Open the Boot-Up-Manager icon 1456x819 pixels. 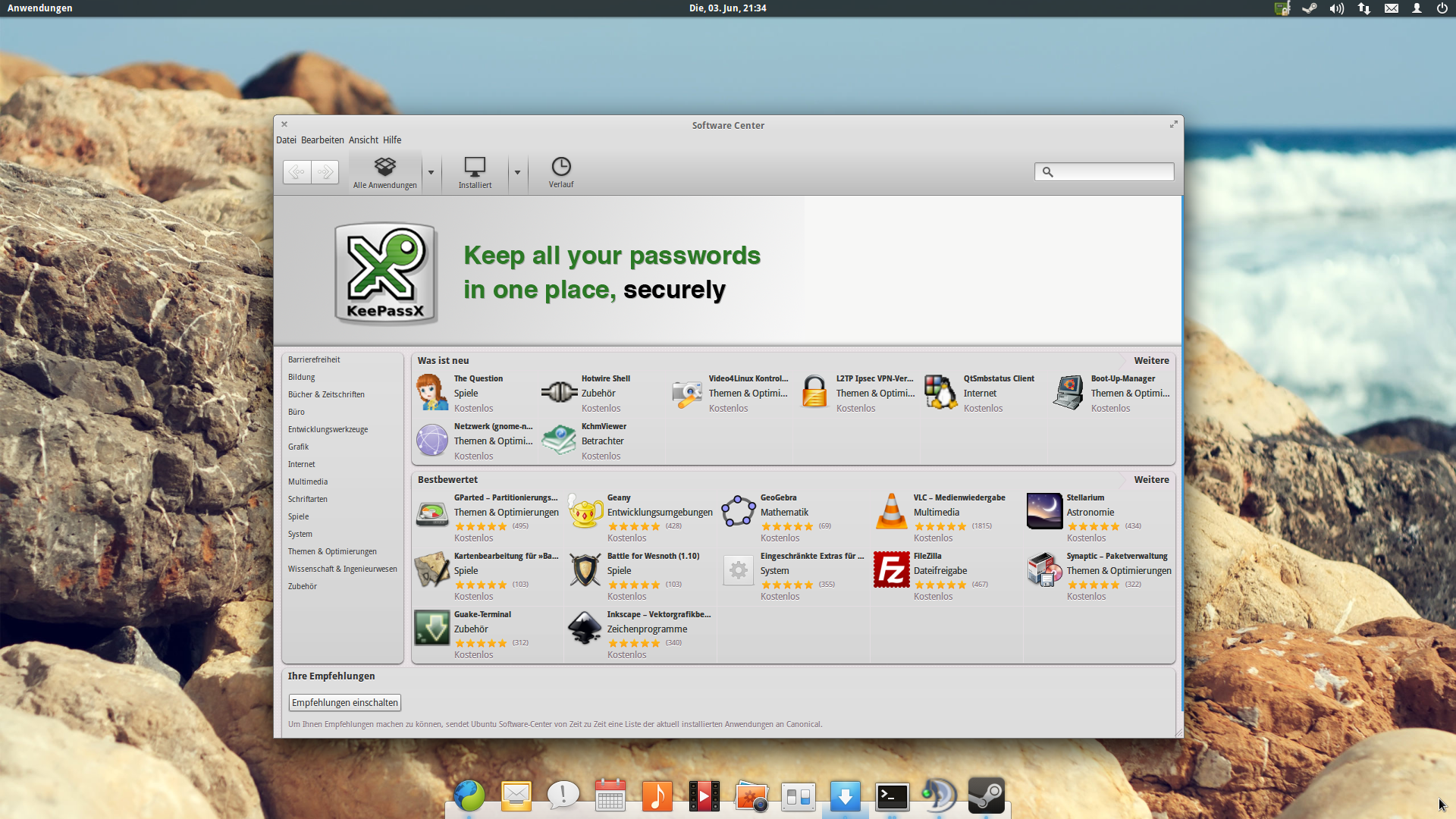coord(1068,392)
